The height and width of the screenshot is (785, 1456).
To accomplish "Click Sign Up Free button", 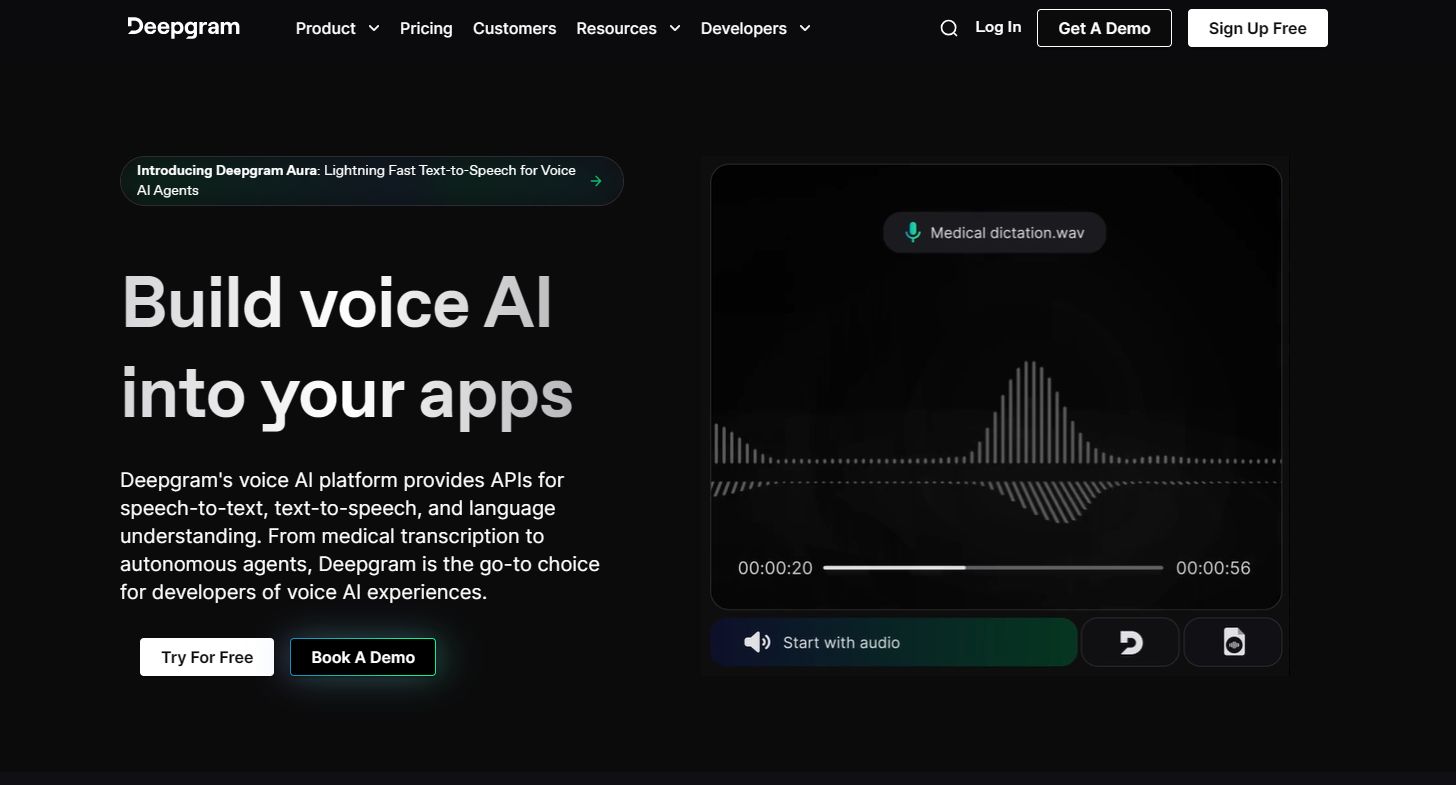I will pyautogui.click(x=1257, y=28).
